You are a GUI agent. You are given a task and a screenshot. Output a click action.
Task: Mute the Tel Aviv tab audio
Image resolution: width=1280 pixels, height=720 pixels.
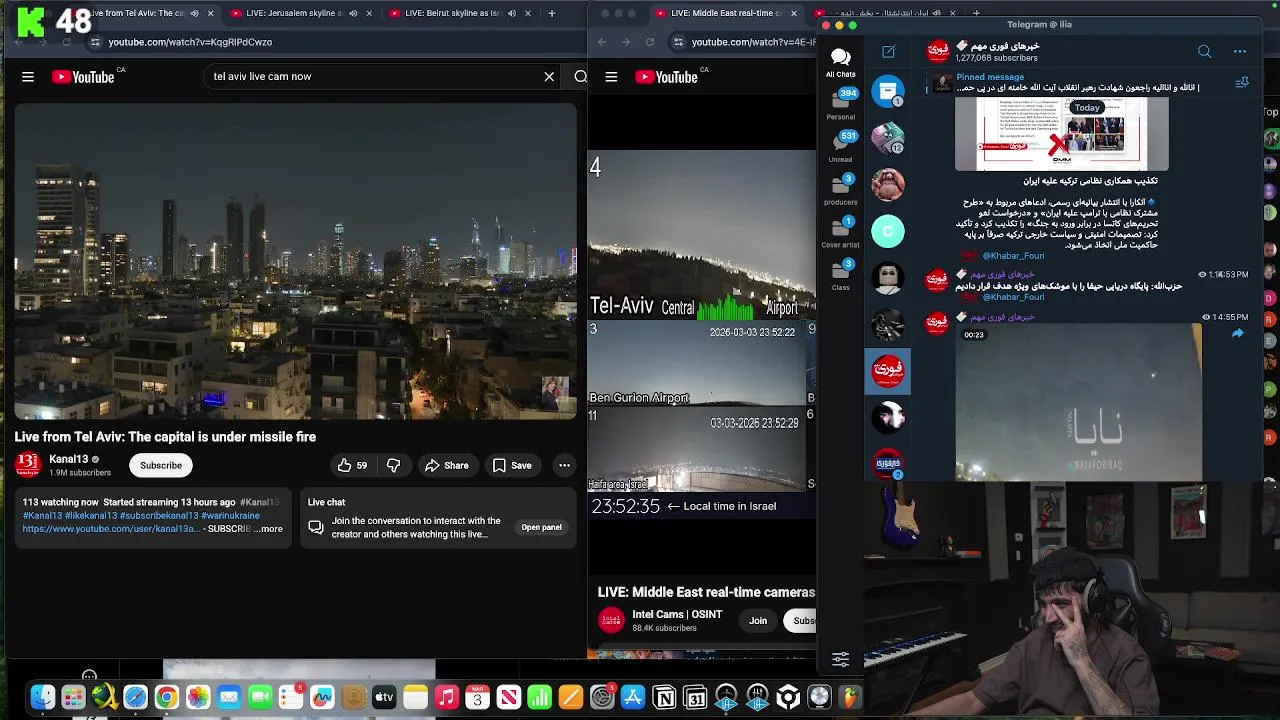click(194, 13)
